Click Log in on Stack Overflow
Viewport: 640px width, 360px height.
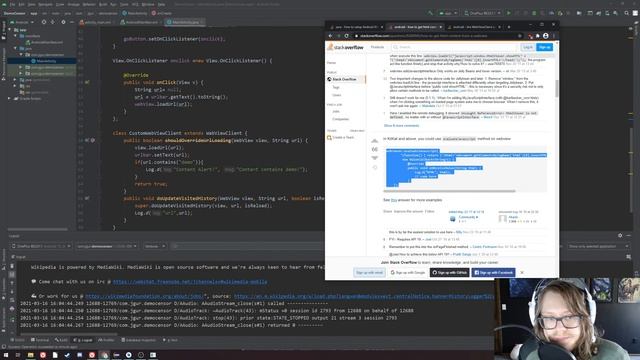pyautogui.click(x=528, y=47)
